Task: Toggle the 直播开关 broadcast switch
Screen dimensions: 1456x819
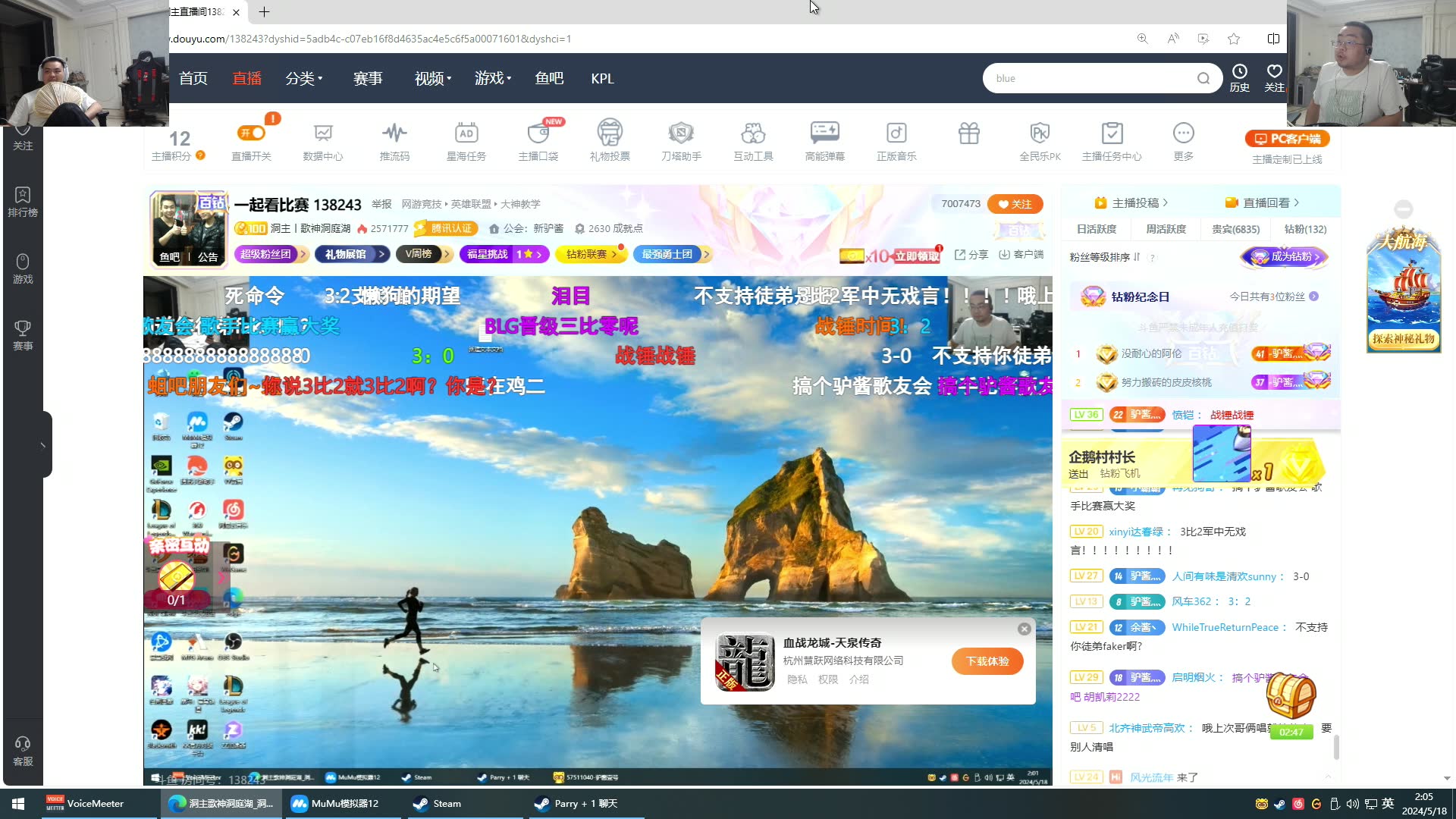Action: pyautogui.click(x=251, y=133)
